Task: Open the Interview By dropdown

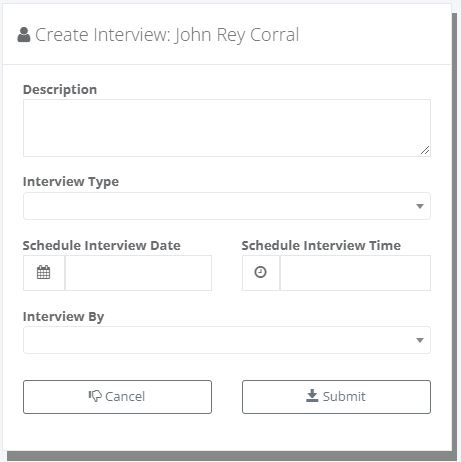Action: point(227,340)
